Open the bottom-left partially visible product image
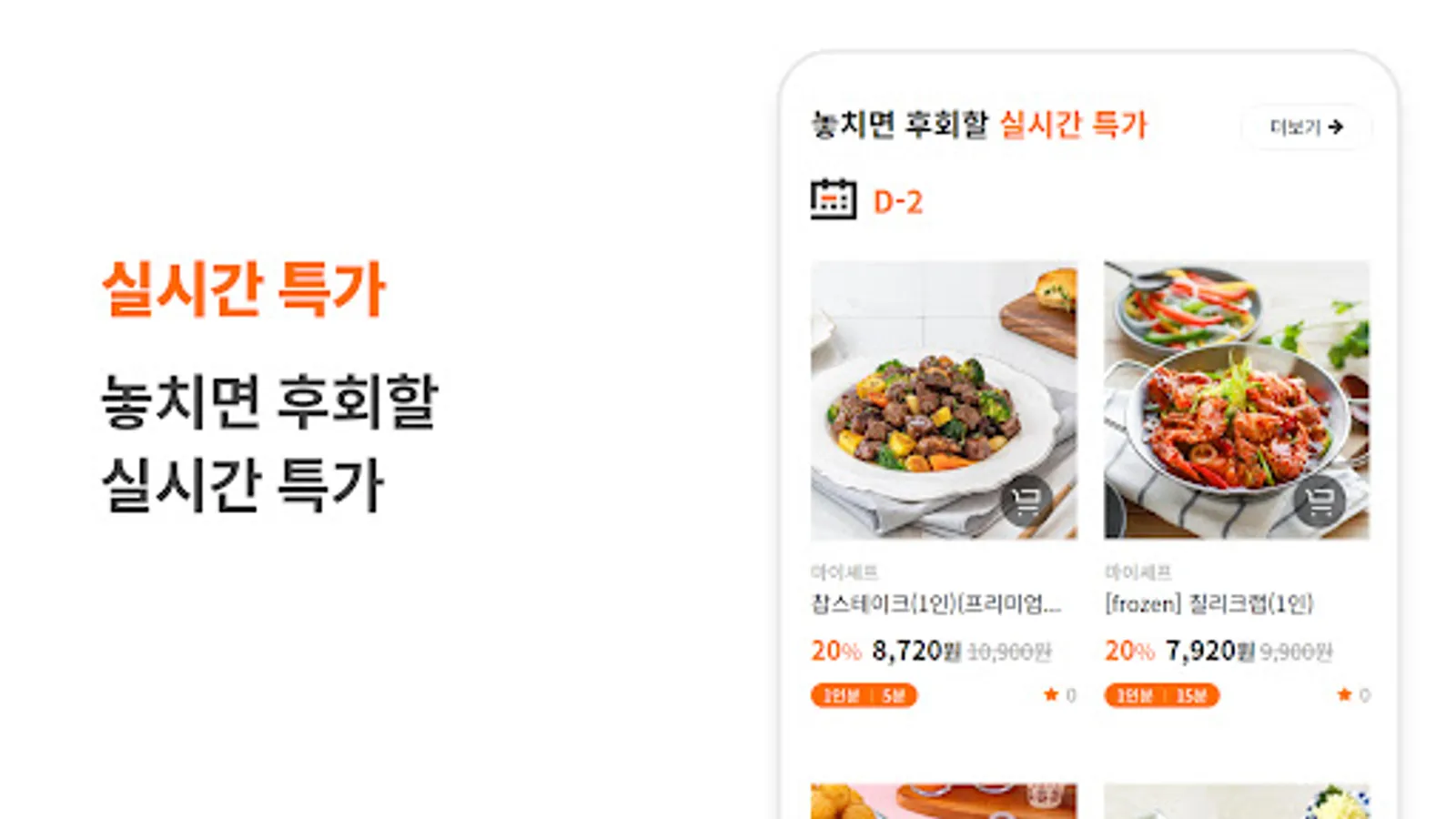1456x819 pixels. pos(944,801)
